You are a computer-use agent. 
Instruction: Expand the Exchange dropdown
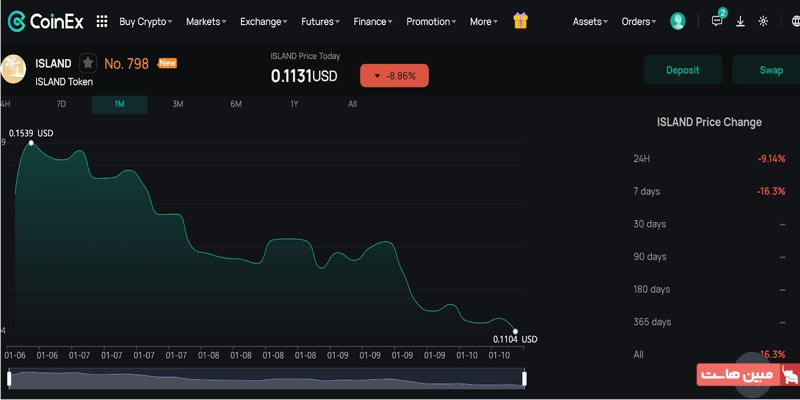coord(264,21)
